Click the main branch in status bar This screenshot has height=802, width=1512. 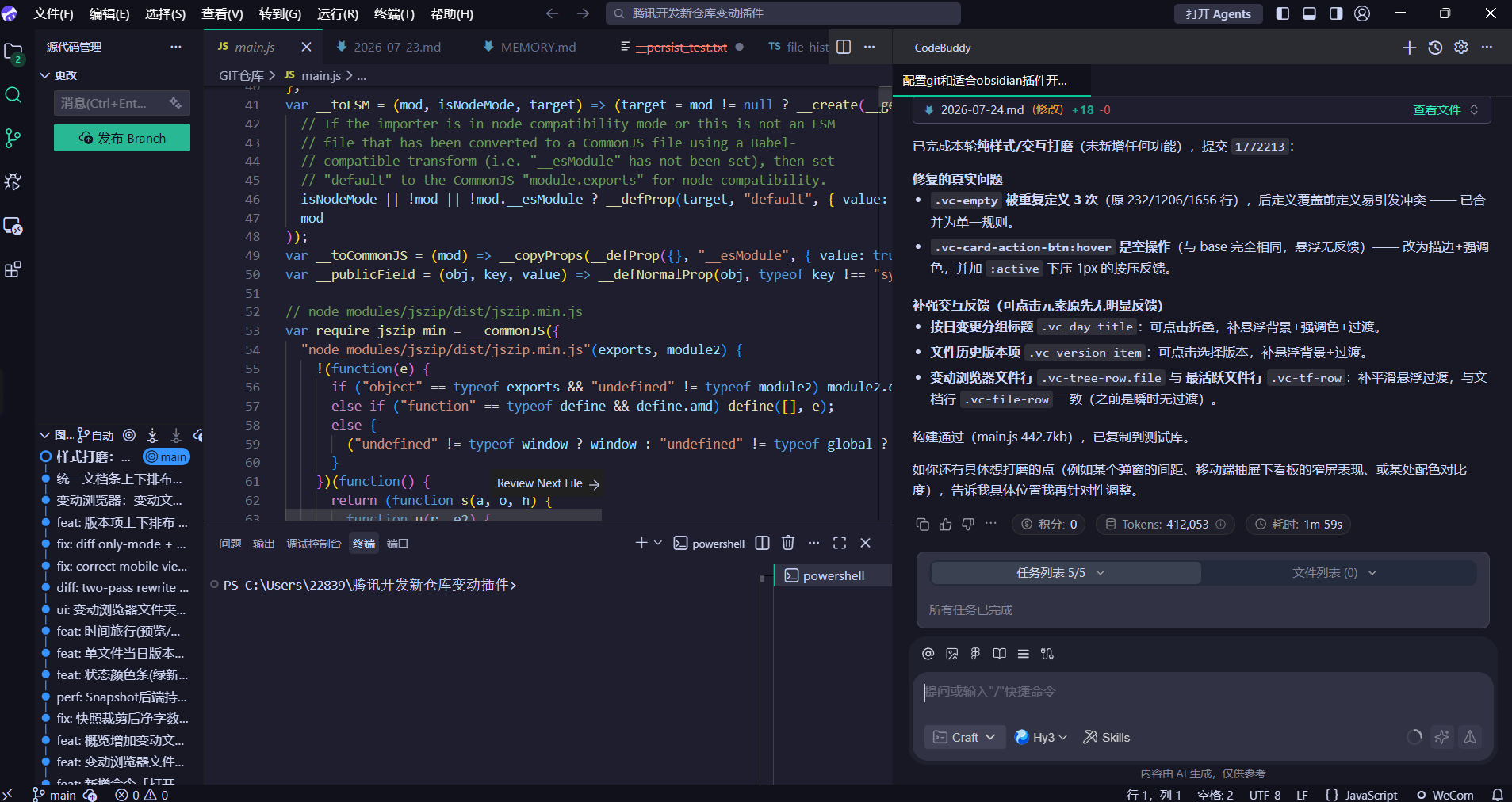pyautogui.click(x=55, y=795)
